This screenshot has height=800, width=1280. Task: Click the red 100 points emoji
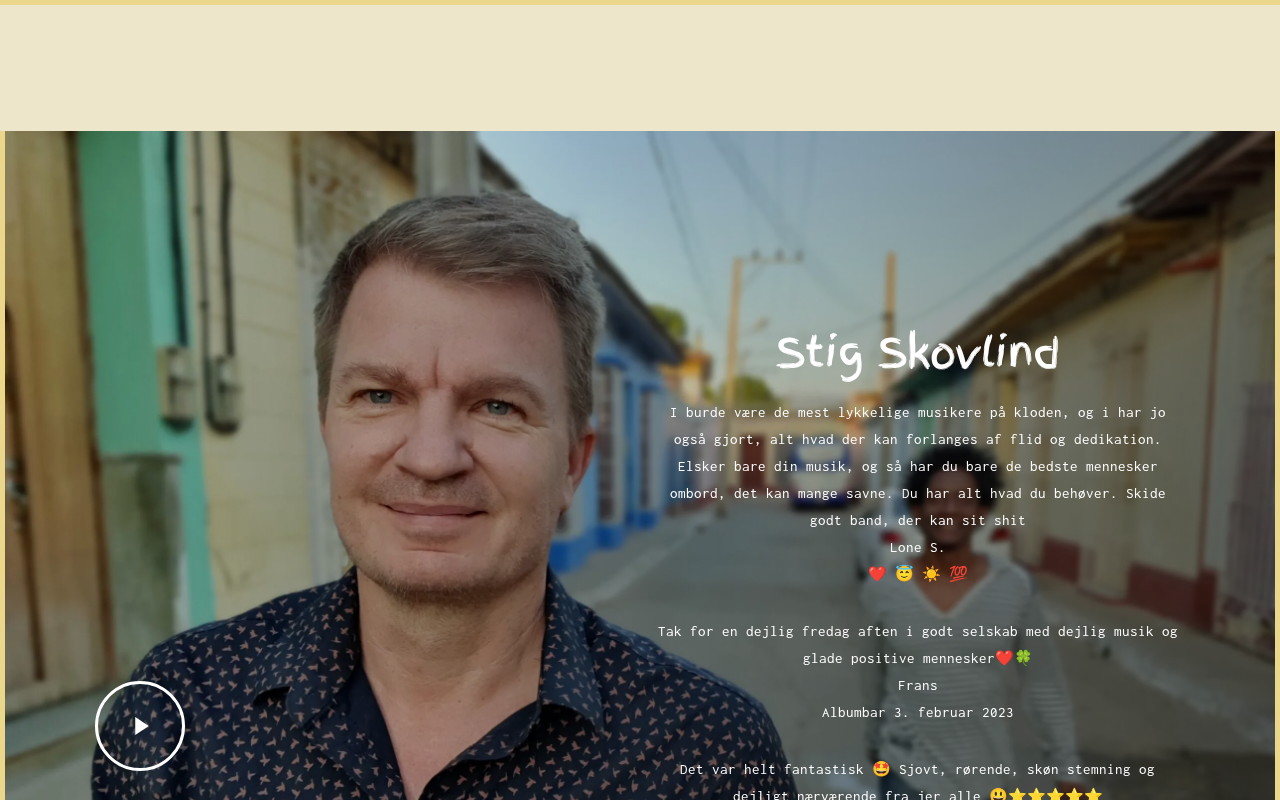click(958, 574)
